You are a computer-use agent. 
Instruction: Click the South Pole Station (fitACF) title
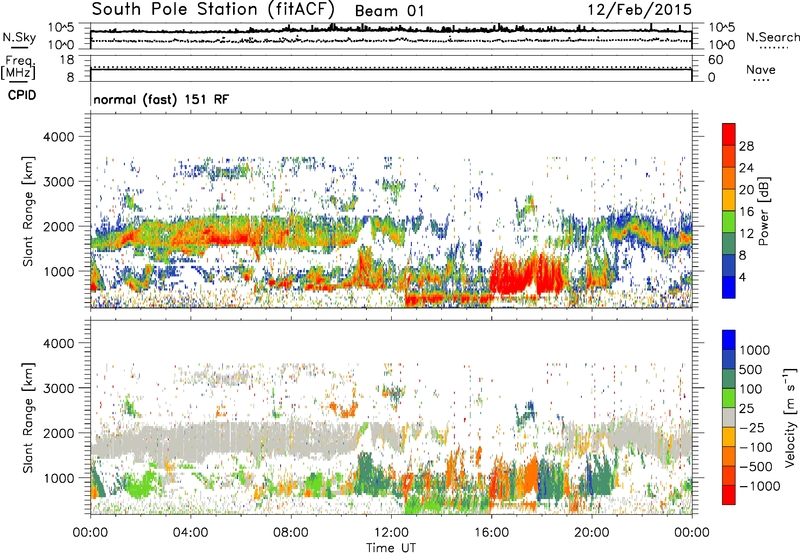213,9
